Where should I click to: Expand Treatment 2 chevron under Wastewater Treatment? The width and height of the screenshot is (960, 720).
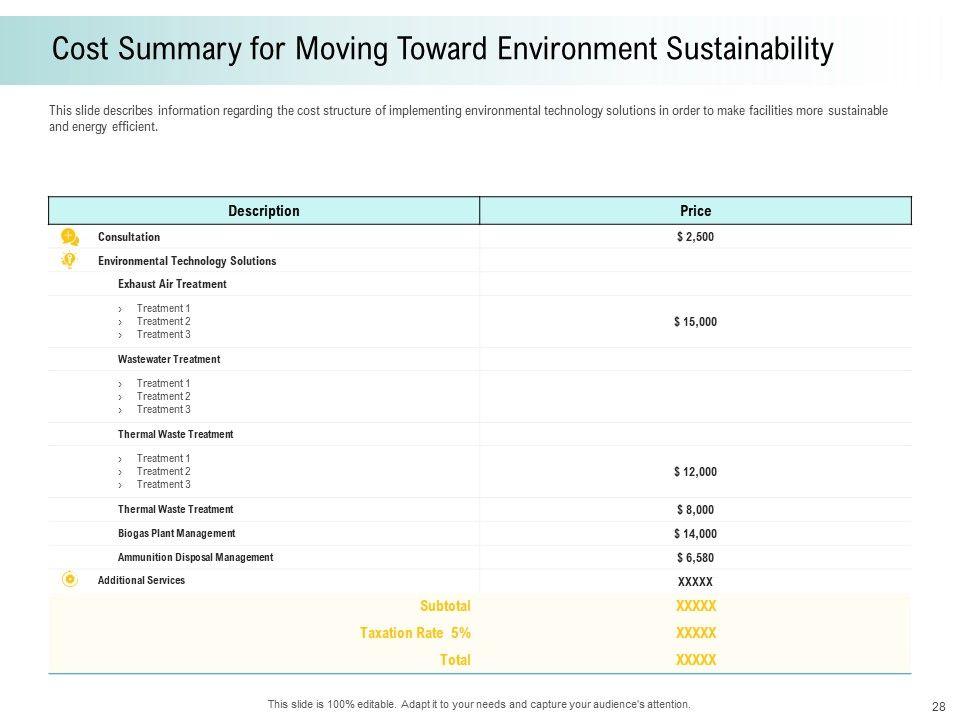[x=119, y=397]
